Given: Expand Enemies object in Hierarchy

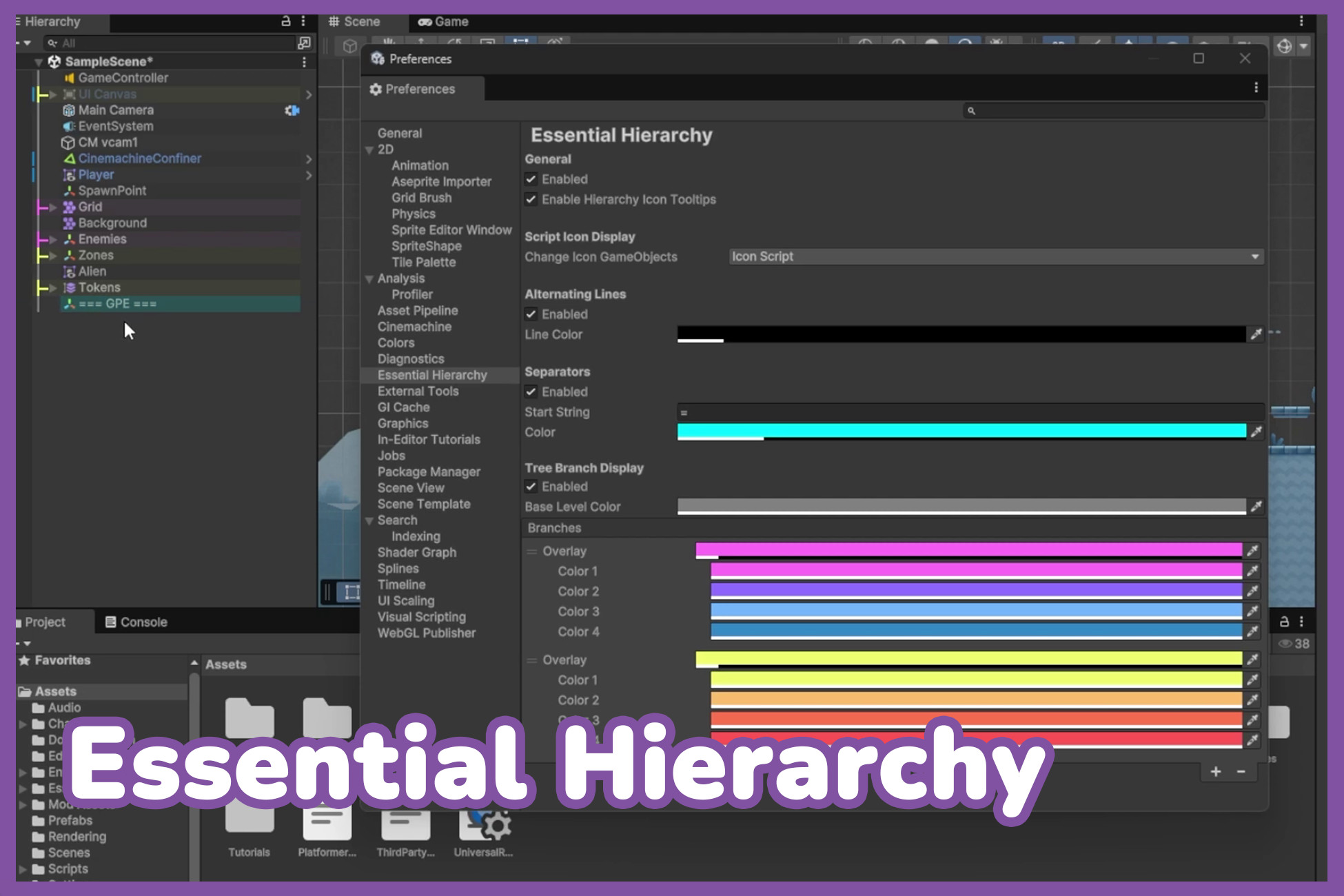Looking at the screenshot, I should [x=53, y=239].
